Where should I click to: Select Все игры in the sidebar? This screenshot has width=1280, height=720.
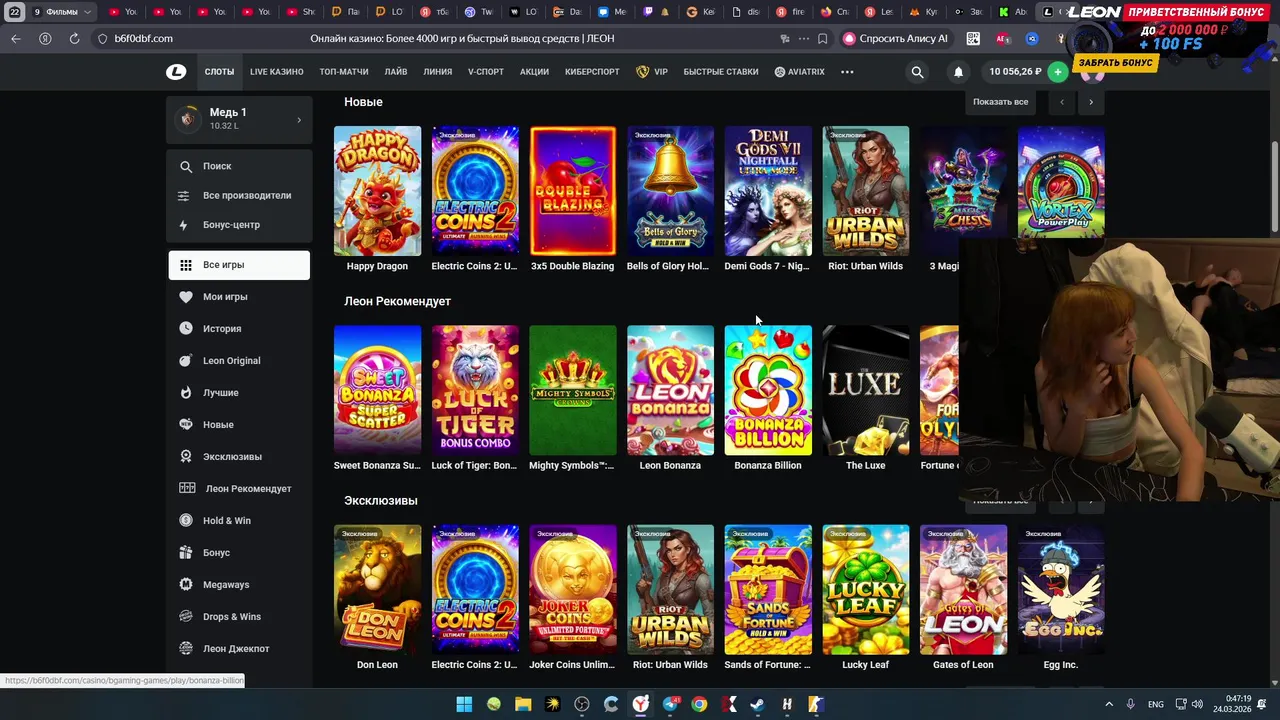pyautogui.click(x=239, y=265)
